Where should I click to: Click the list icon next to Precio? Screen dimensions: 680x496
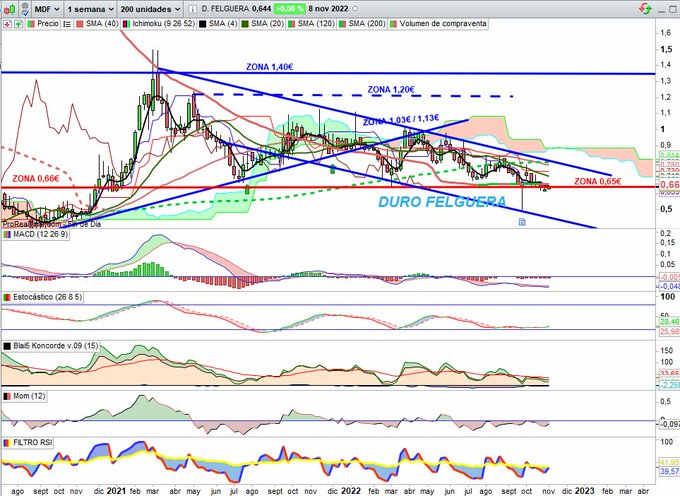point(67,24)
